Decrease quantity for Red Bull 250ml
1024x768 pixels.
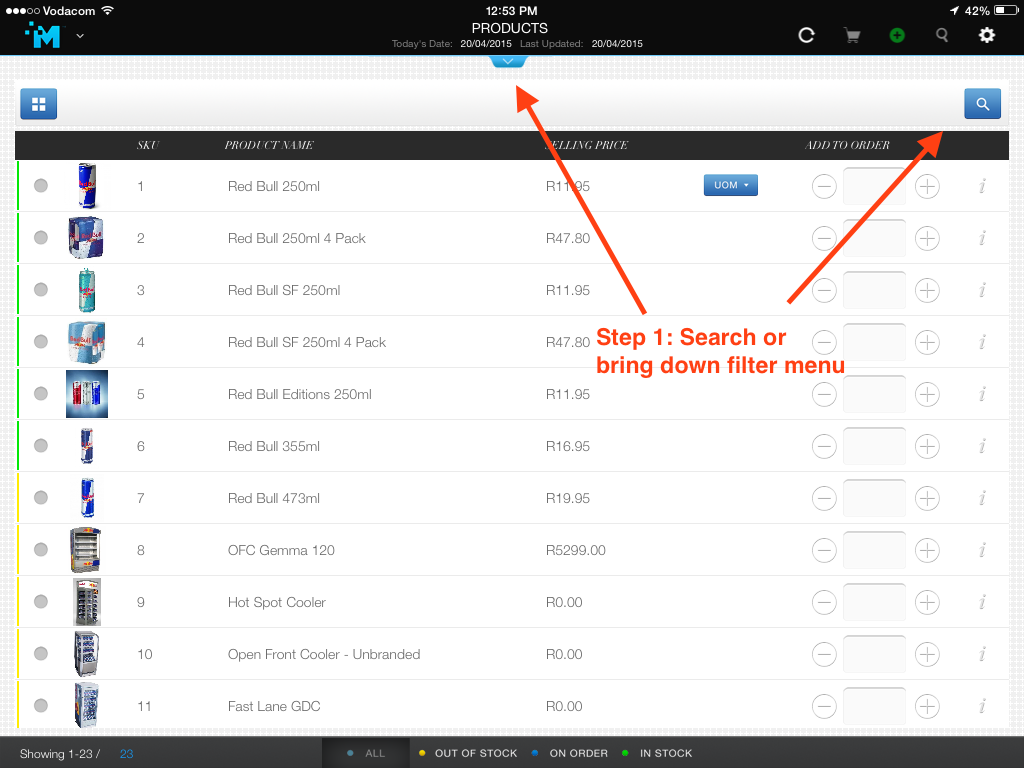824,187
